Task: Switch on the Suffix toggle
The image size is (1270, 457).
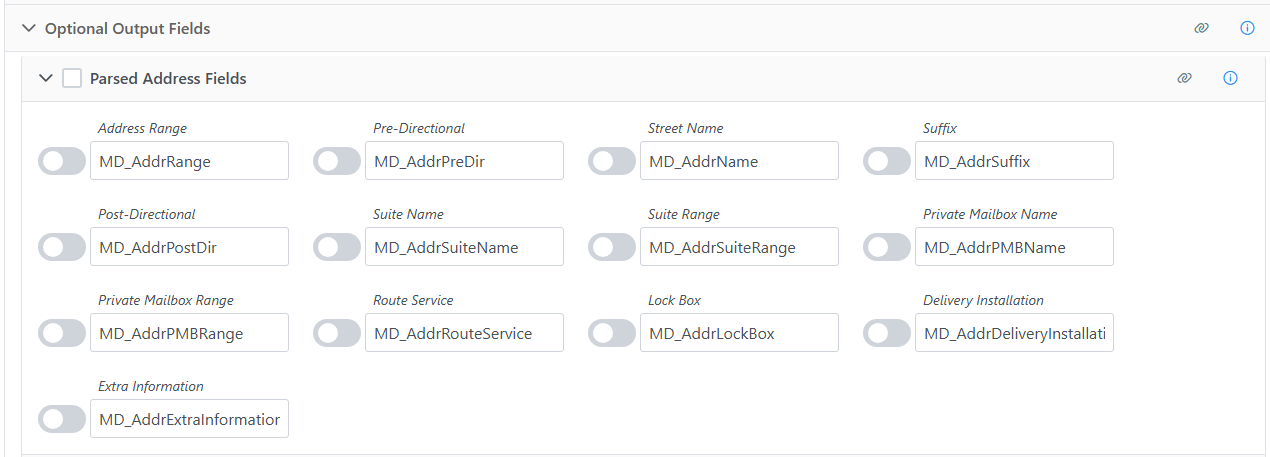Action: tap(887, 161)
